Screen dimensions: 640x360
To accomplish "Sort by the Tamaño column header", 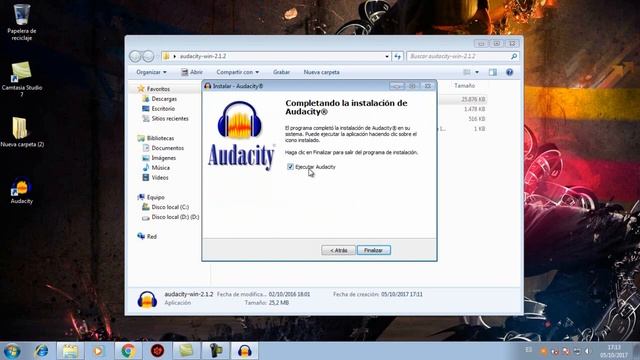I will tap(464, 86).
